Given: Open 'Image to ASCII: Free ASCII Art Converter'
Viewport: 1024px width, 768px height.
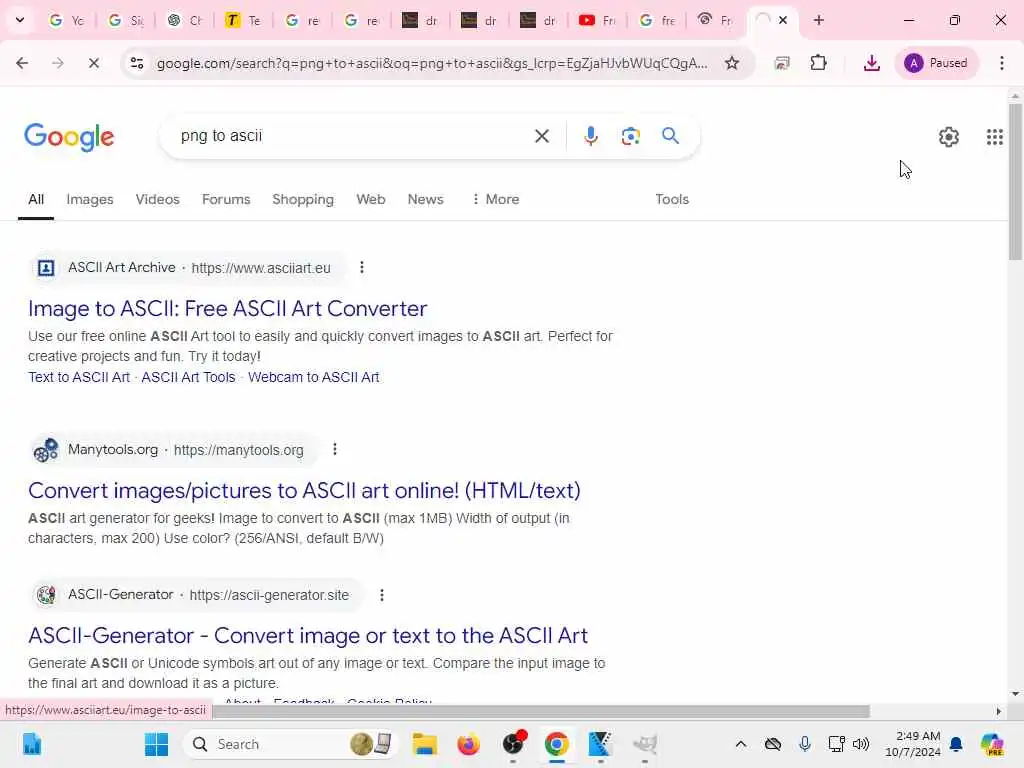Looking at the screenshot, I should click(x=227, y=308).
